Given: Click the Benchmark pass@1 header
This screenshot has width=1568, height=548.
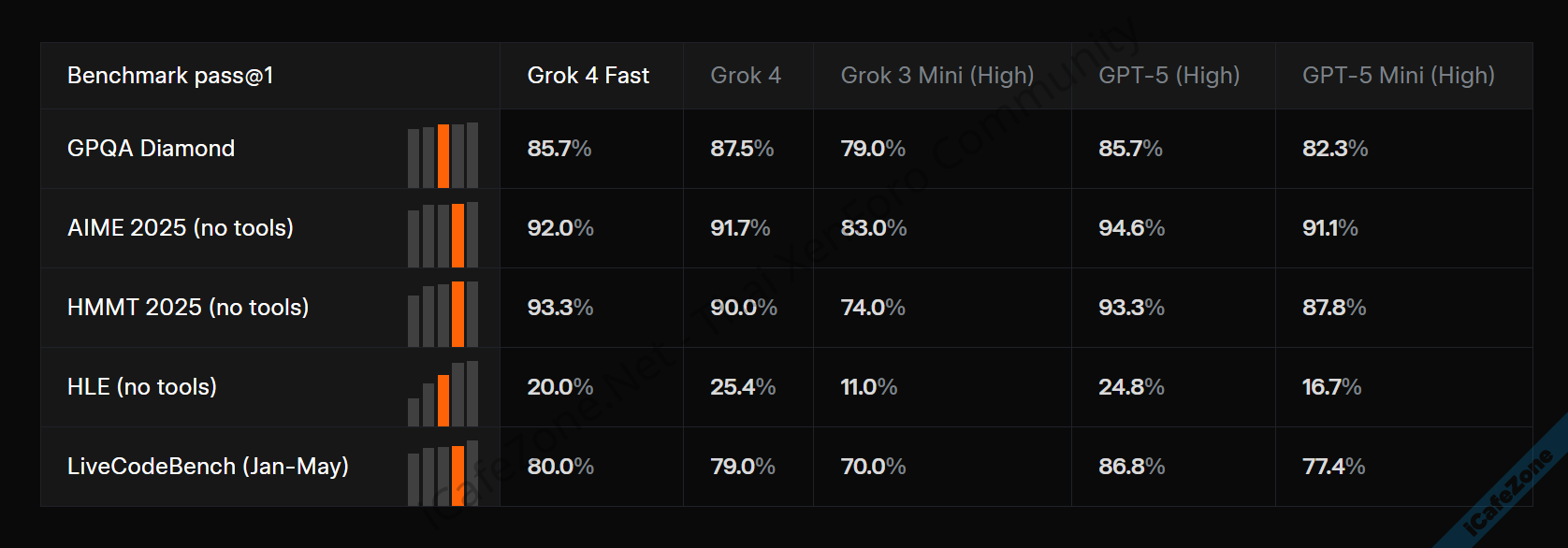Looking at the screenshot, I should [170, 76].
